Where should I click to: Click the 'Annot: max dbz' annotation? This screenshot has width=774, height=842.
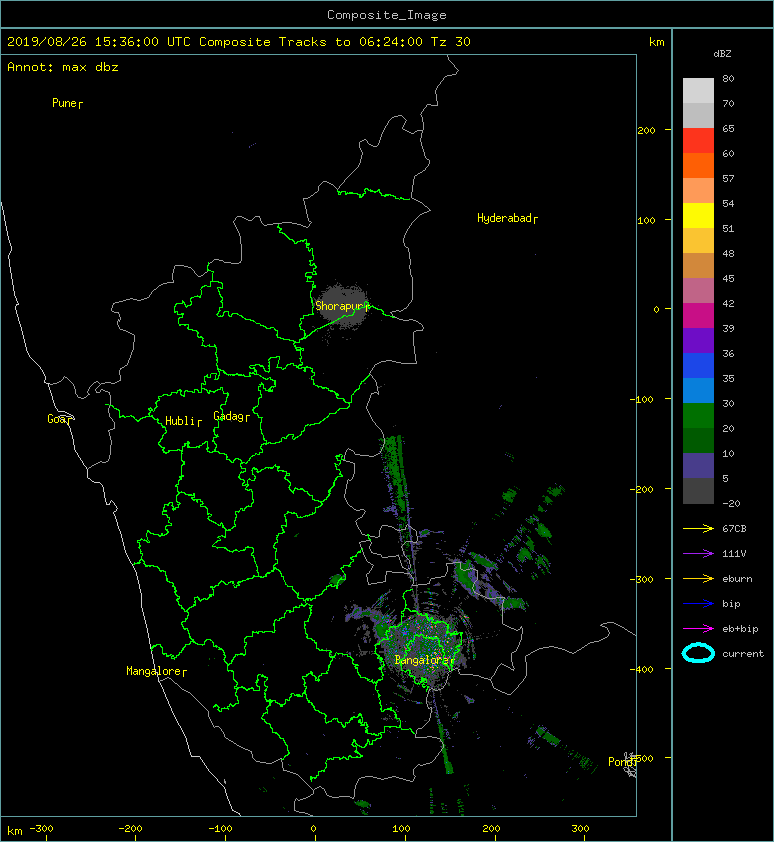(63, 67)
